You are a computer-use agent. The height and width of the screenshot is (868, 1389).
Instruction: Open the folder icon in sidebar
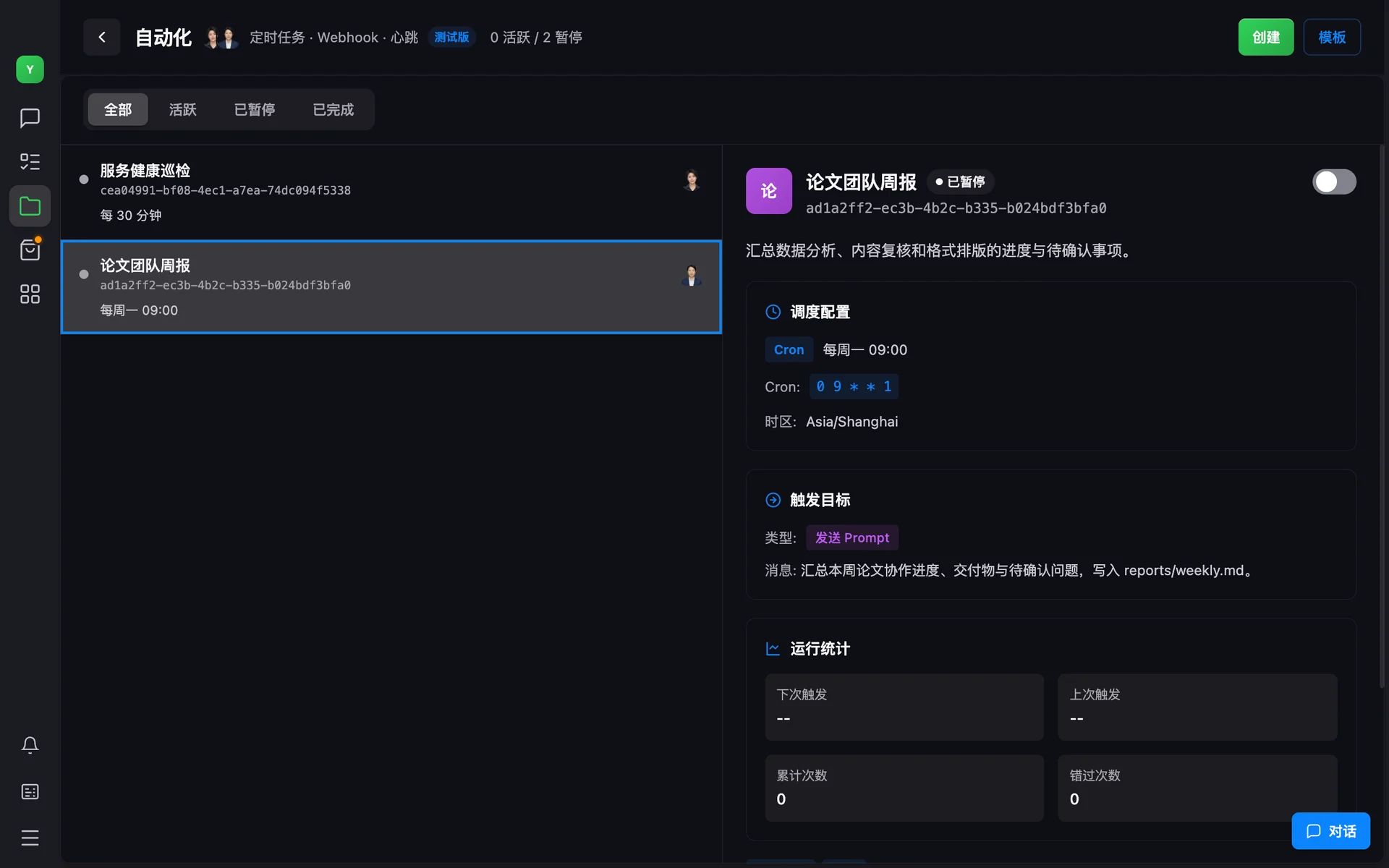(30, 206)
